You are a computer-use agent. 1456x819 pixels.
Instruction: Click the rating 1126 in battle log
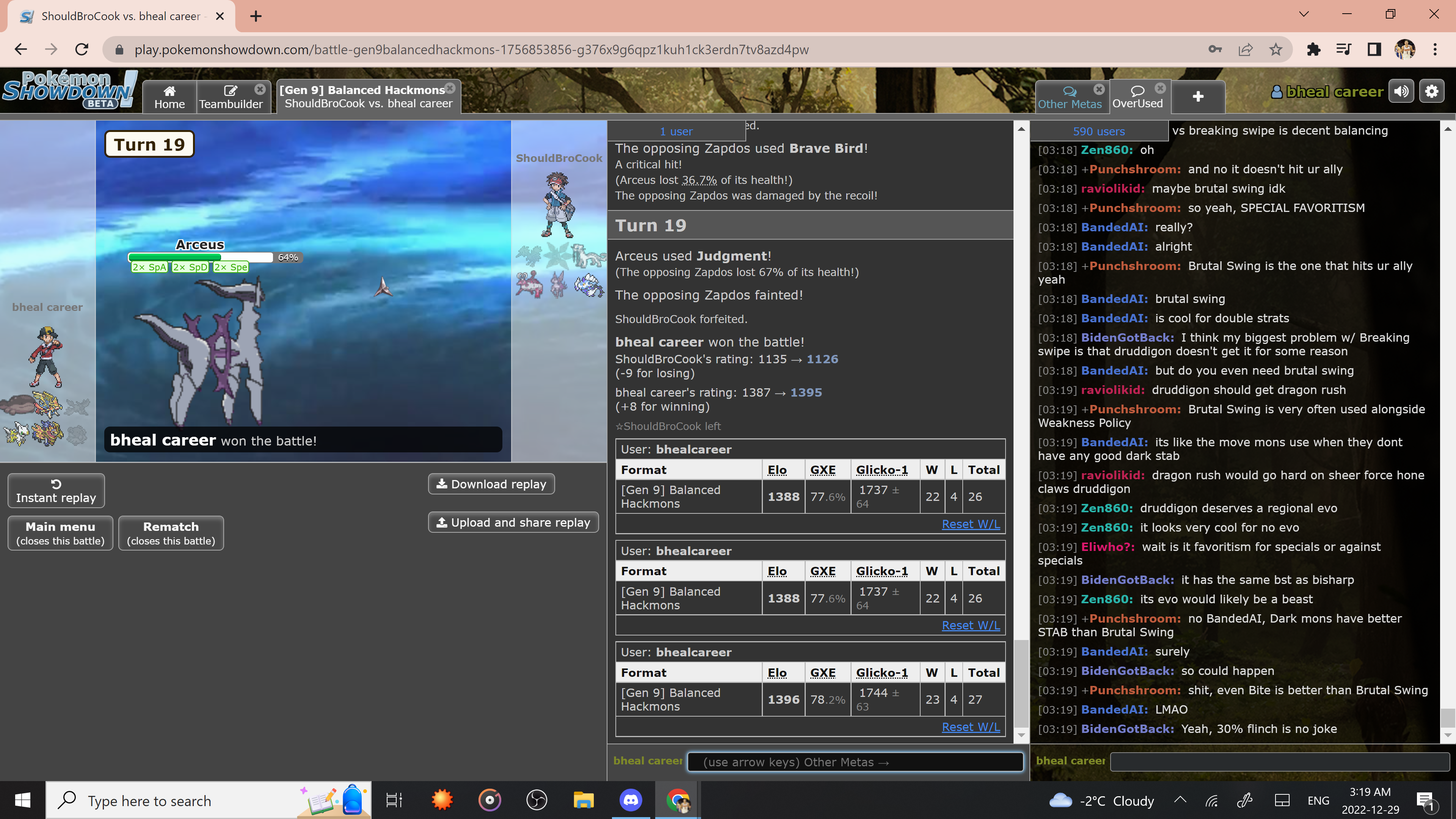click(x=822, y=359)
